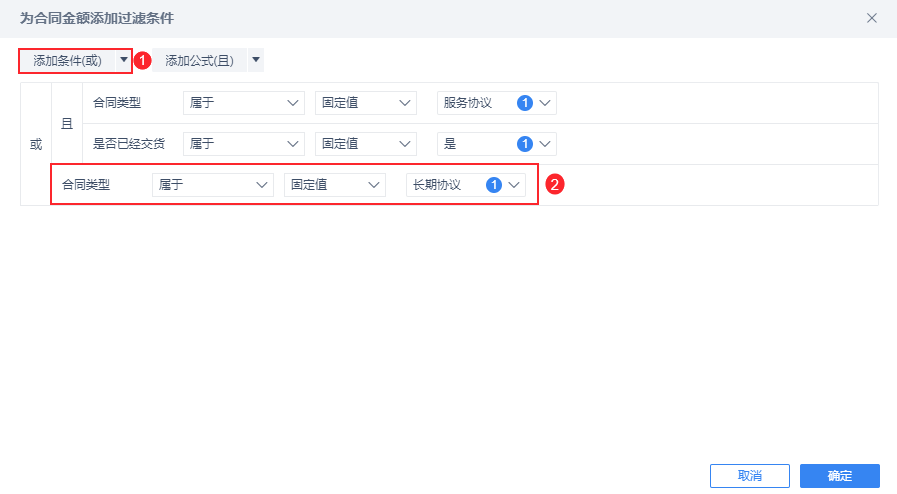Click the count badge in the 是 selector
Image resolution: width=897 pixels, height=494 pixels.
coord(525,144)
